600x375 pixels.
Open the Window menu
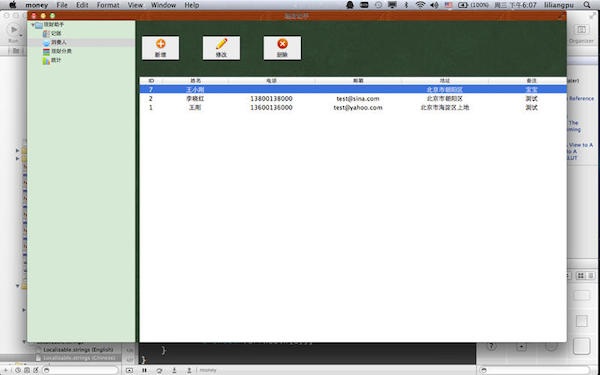(x=163, y=5)
